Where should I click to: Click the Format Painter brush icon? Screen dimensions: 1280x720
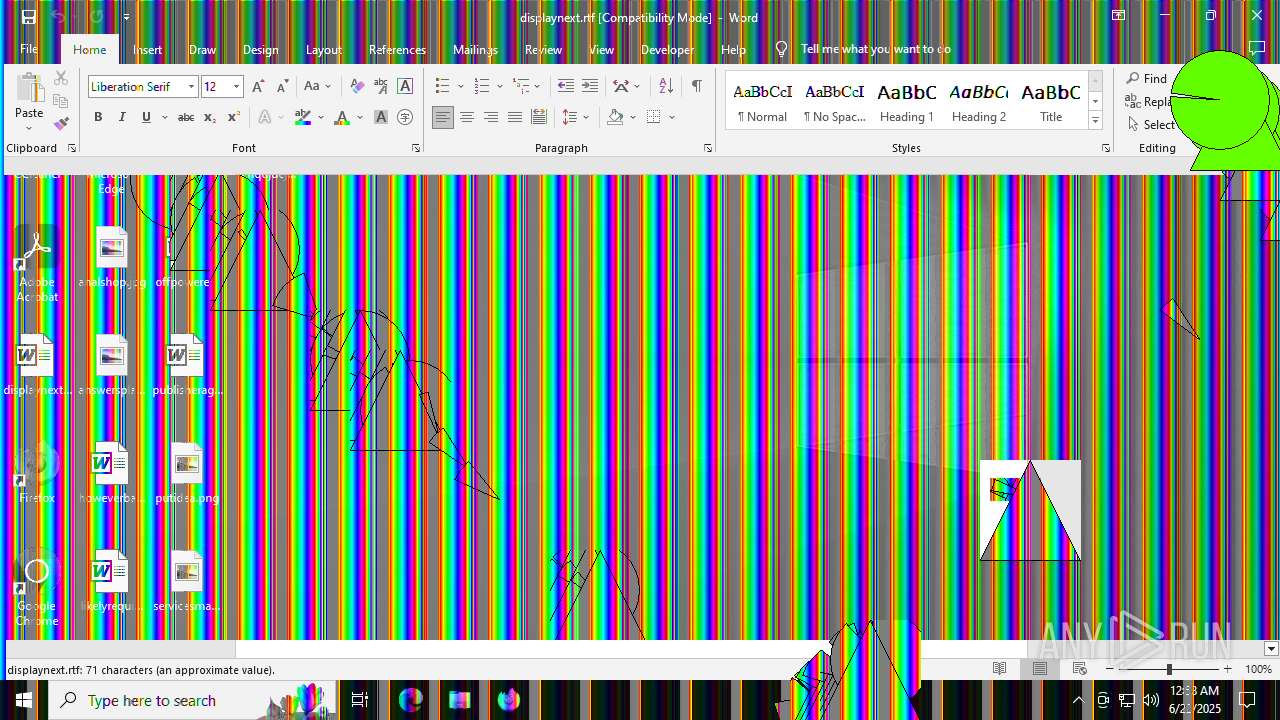click(x=61, y=124)
